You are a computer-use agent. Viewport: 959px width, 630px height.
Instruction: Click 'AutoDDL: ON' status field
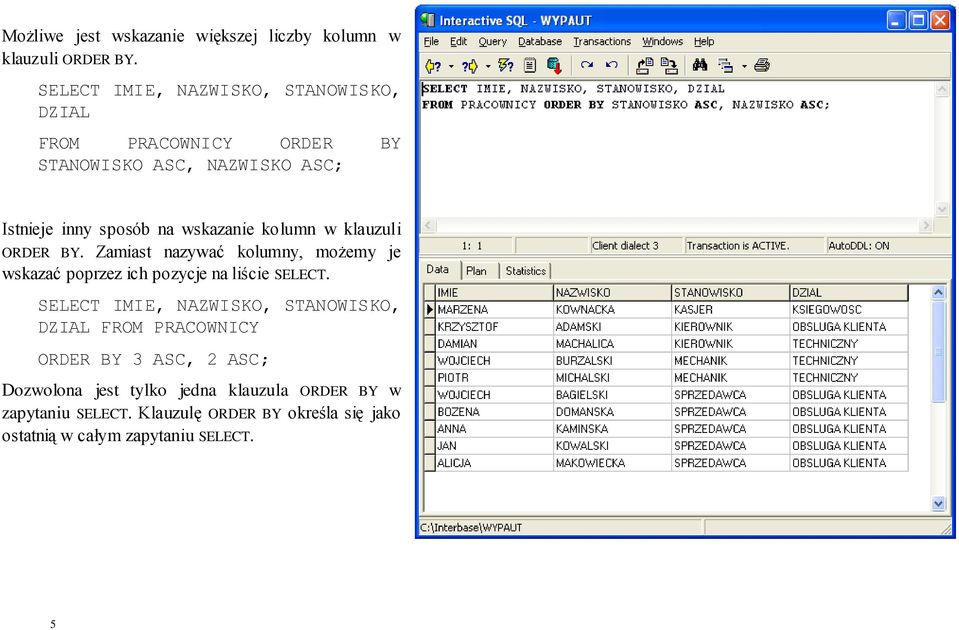coord(887,246)
